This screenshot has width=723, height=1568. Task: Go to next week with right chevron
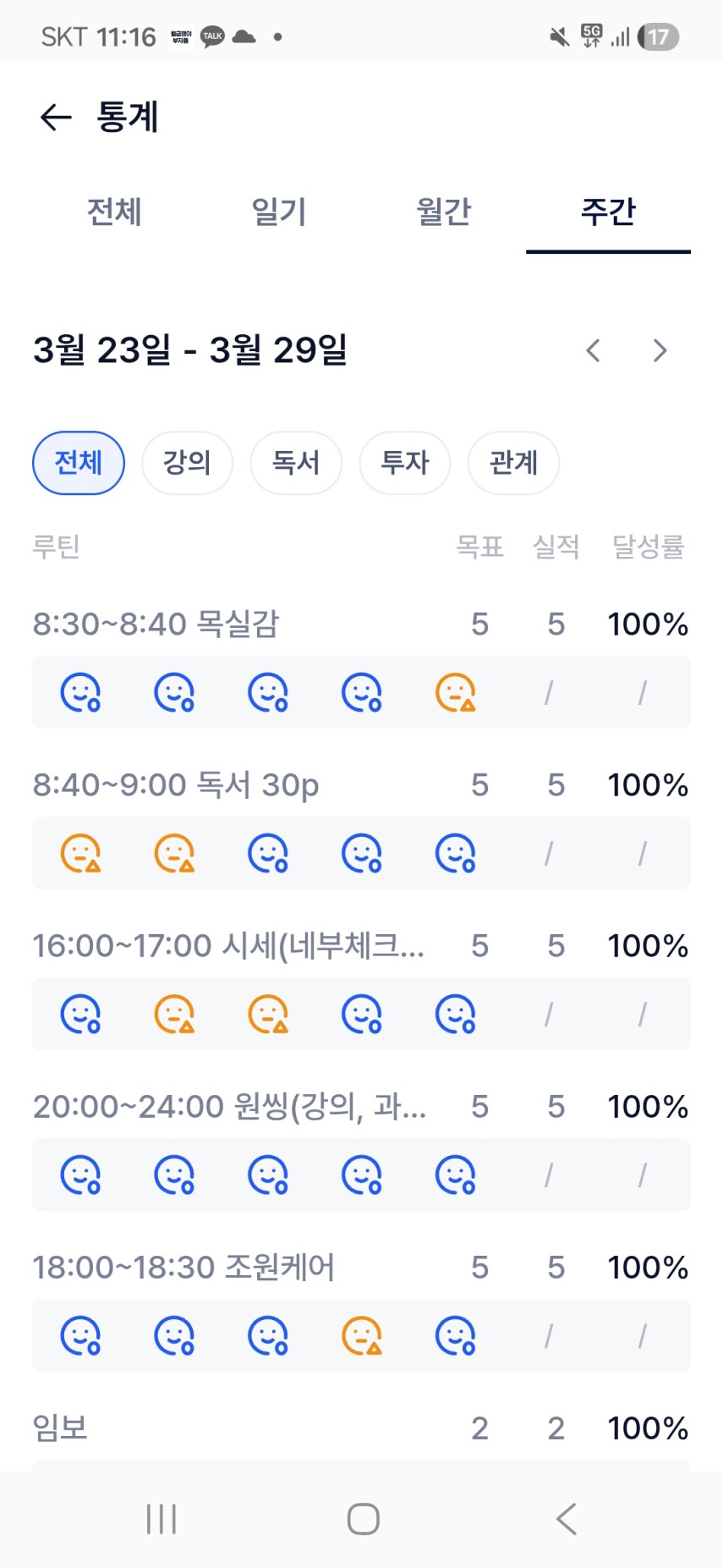point(660,350)
